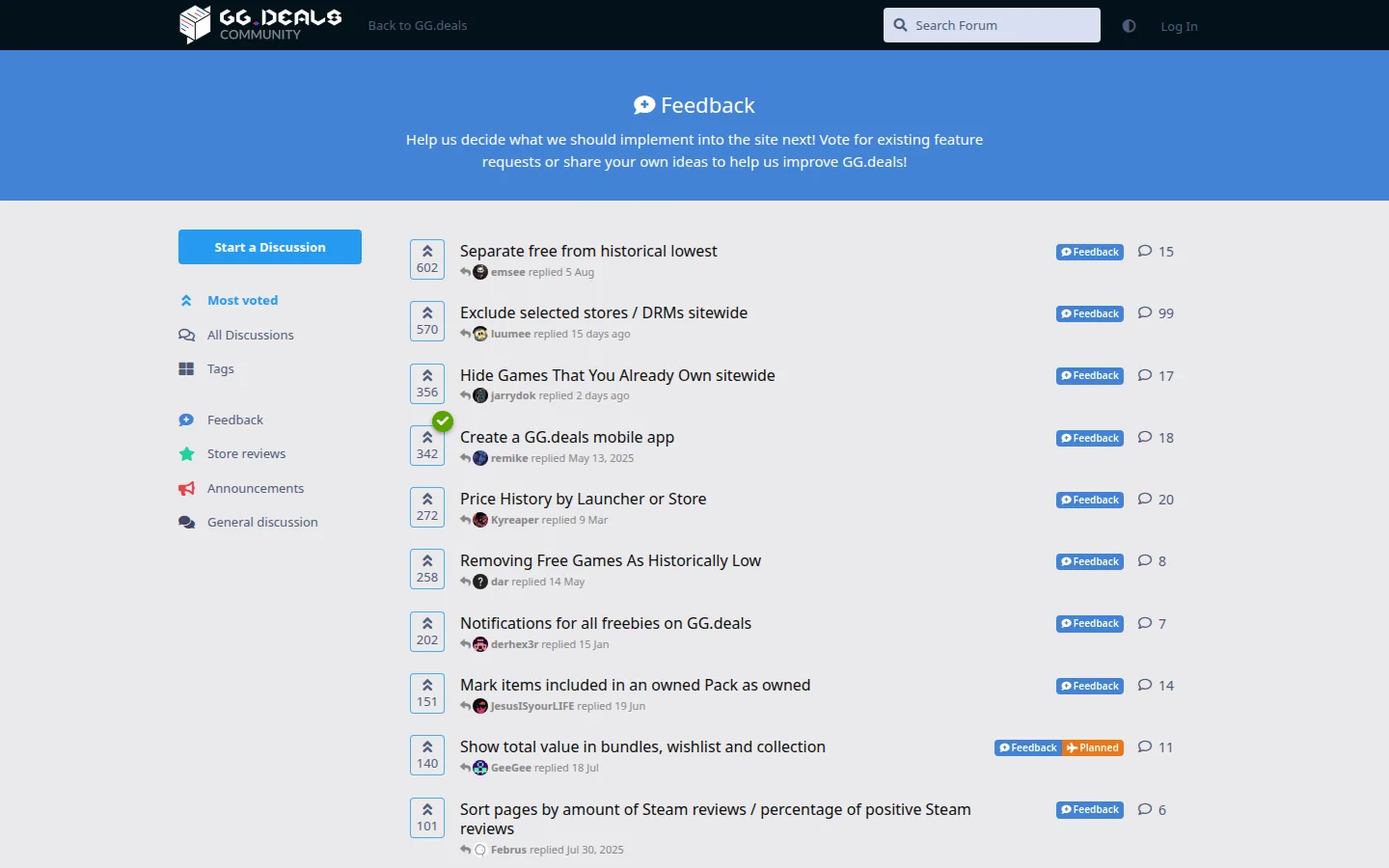Click replies icon with 17 comments
This screenshot has height=868, width=1389.
tap(1145, 375)
